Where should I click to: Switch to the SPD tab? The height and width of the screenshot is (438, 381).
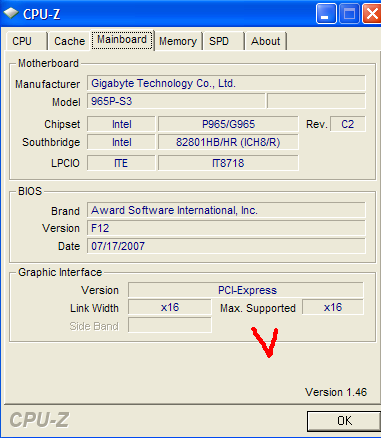point(223,41)
